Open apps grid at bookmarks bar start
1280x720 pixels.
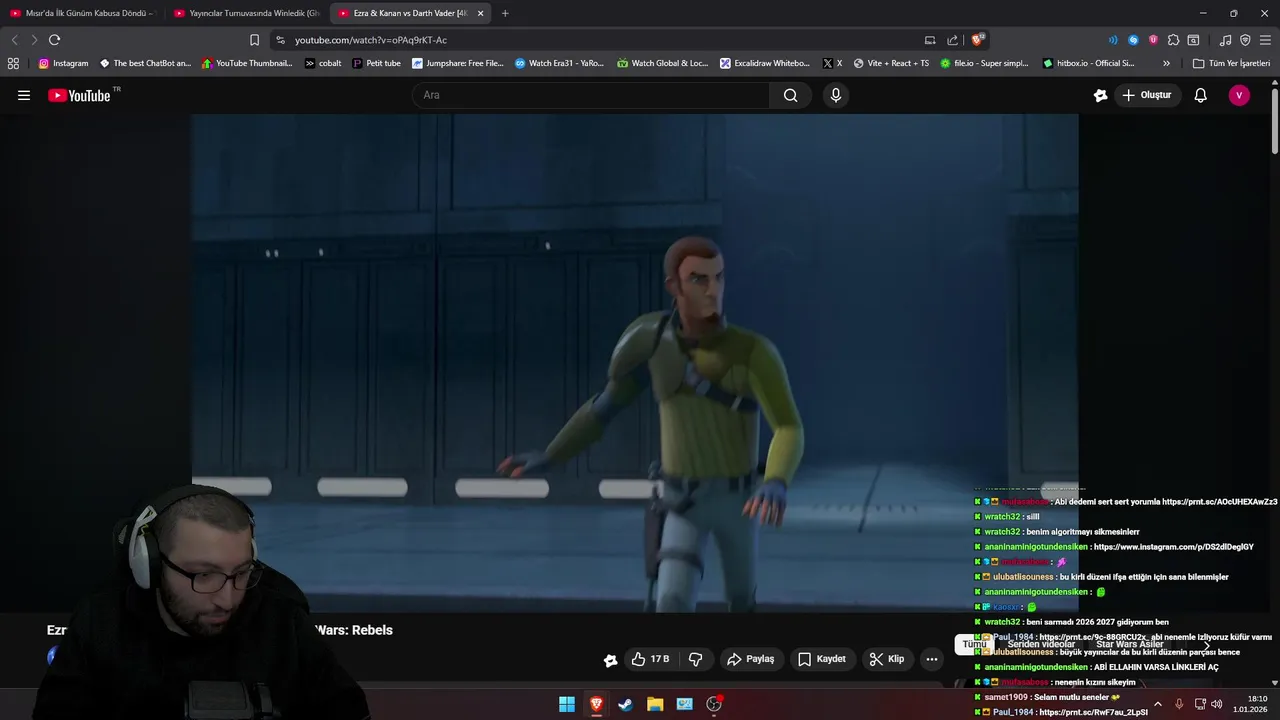coord(13,63)
